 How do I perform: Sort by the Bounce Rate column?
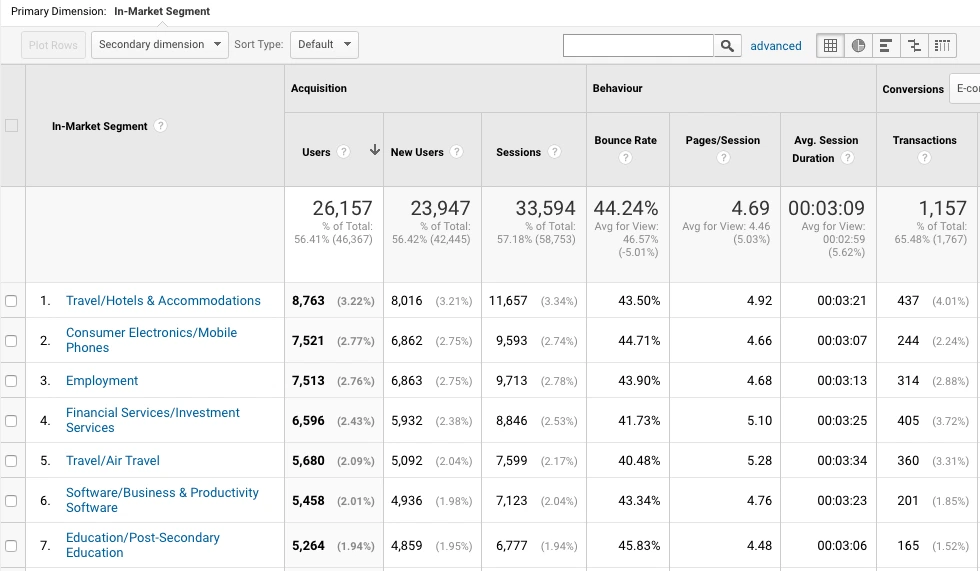(x=625, y=141)
